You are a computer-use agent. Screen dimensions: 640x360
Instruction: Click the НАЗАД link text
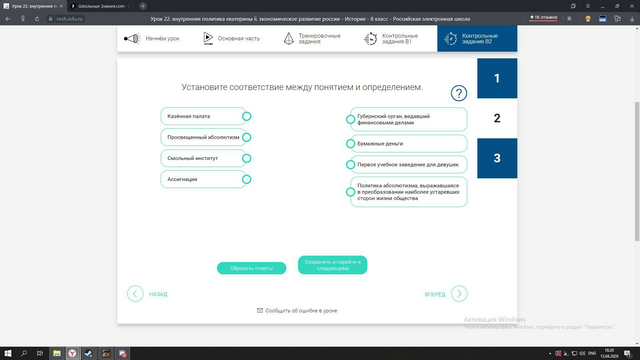[x=158, y=294]
